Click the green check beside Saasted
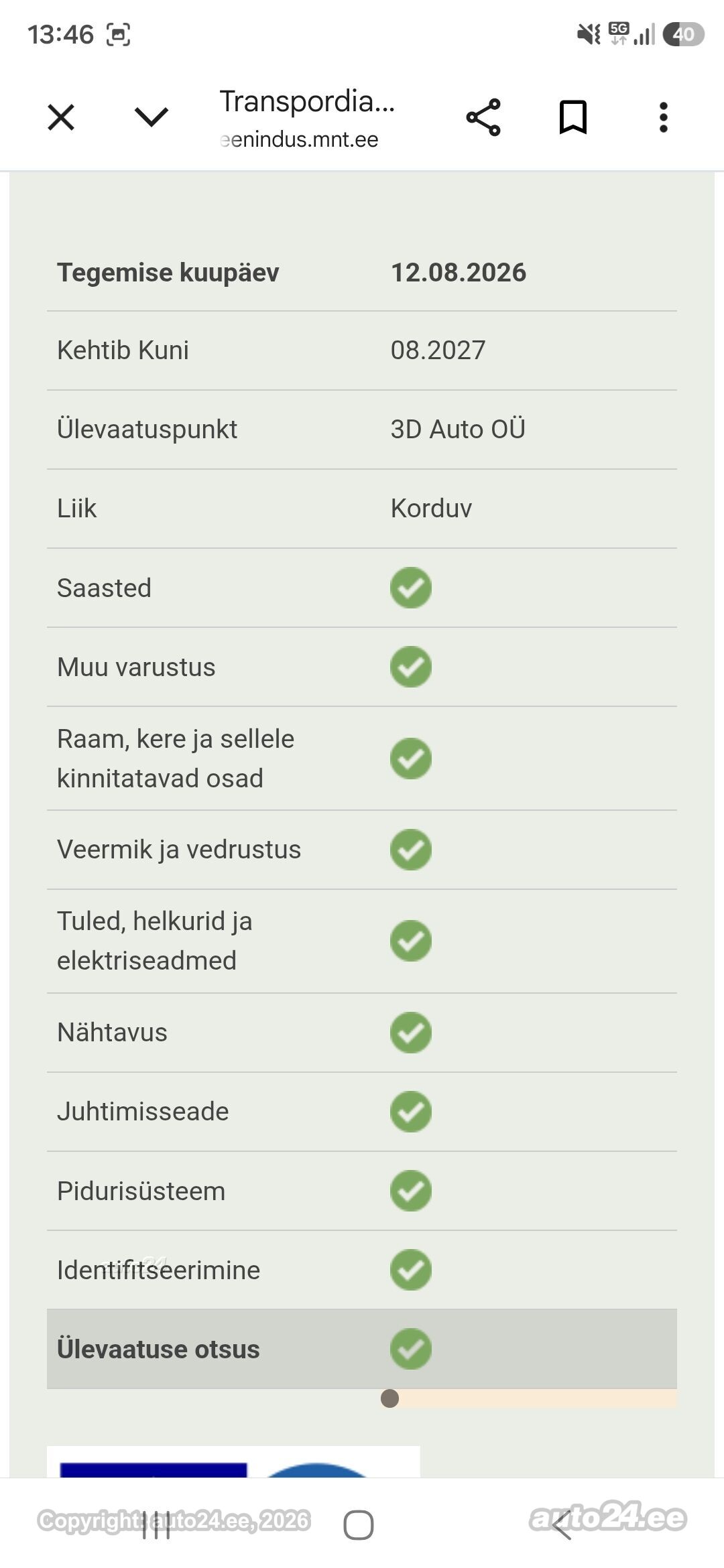 [x=411, y=588]
